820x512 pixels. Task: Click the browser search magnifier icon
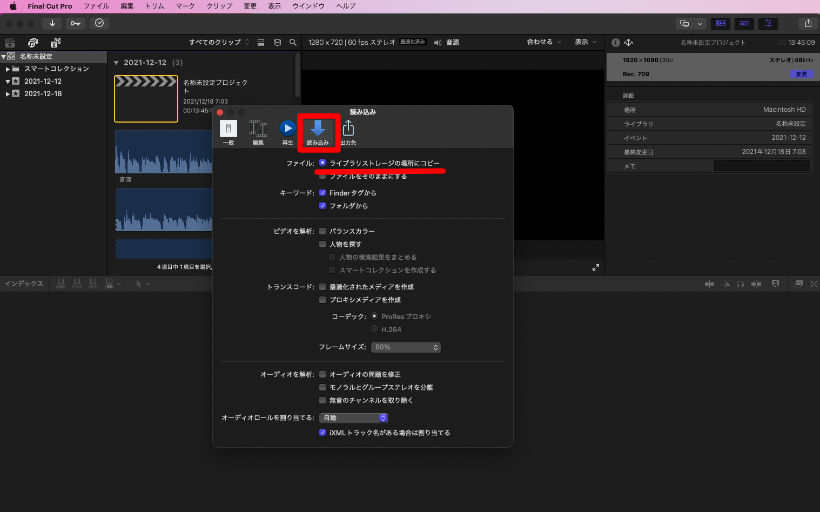click(293, 42)
